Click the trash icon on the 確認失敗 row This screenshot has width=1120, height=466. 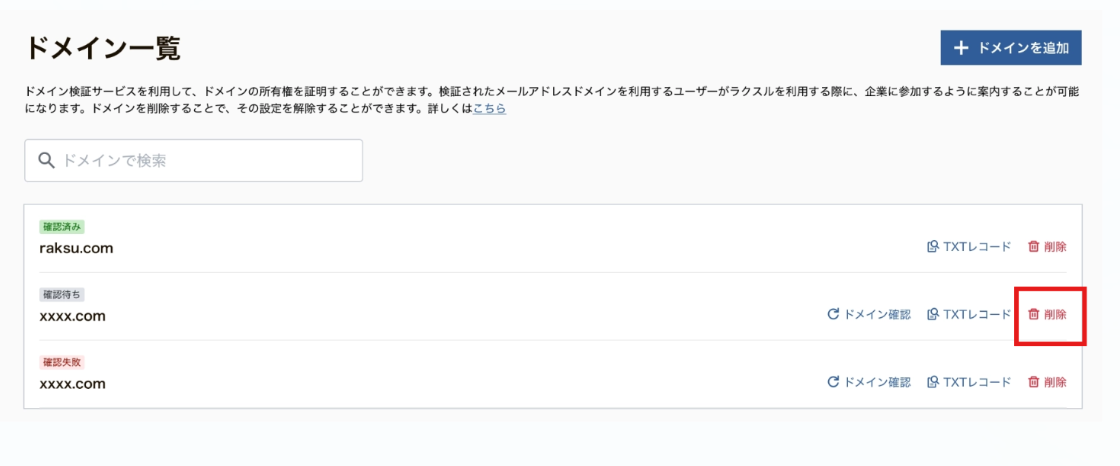click(1033, 382)
